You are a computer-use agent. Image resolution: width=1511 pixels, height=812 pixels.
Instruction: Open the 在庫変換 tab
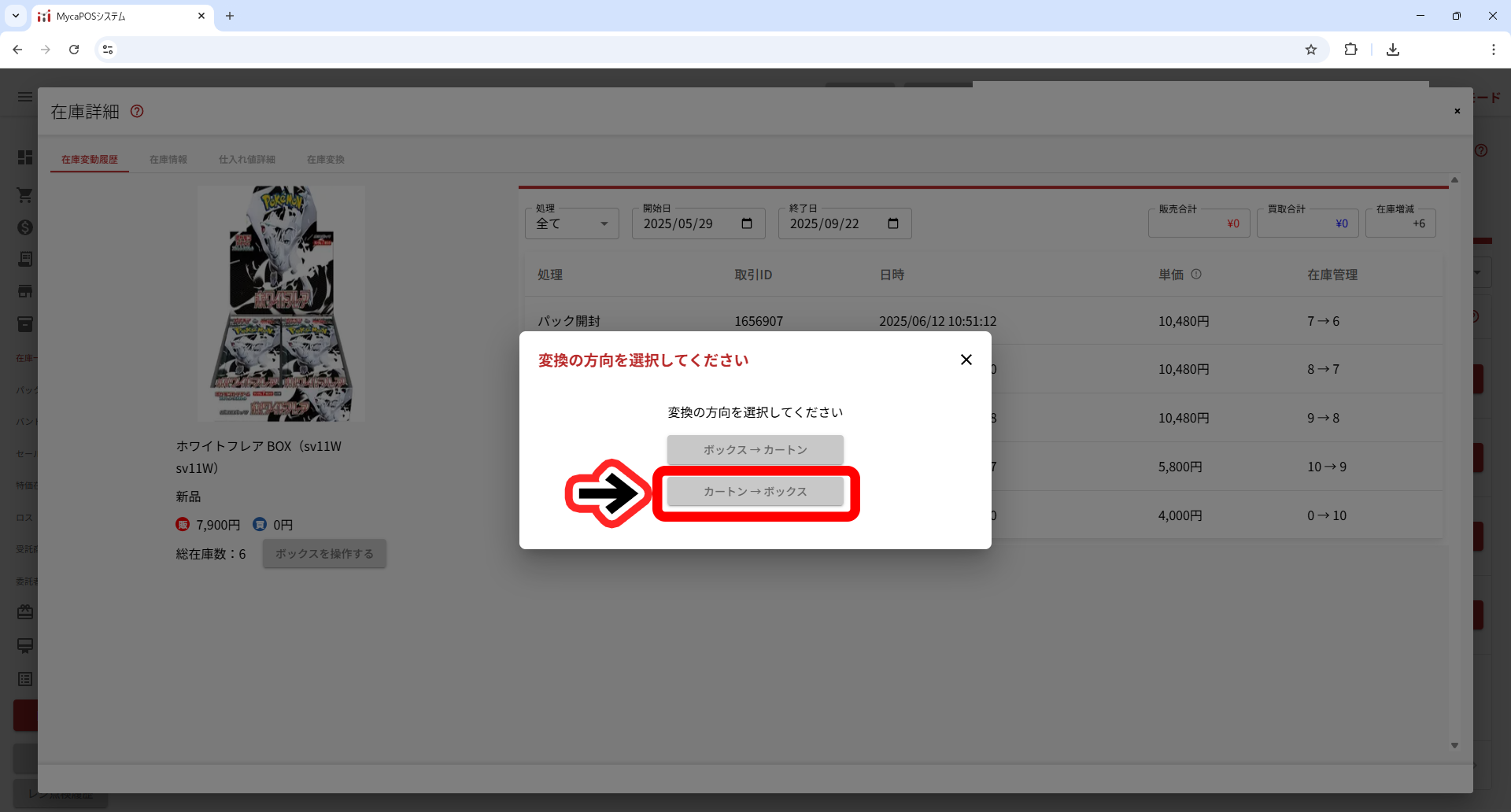[x=325, y=160]
